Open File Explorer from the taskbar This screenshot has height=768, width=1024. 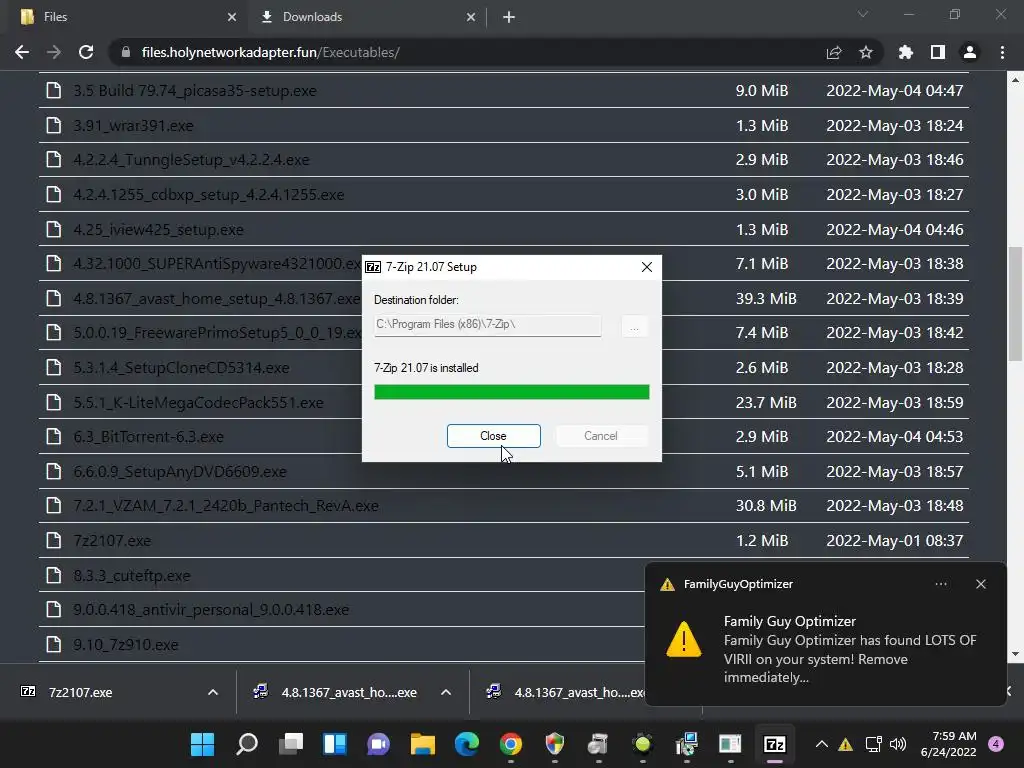click(423, 744)
